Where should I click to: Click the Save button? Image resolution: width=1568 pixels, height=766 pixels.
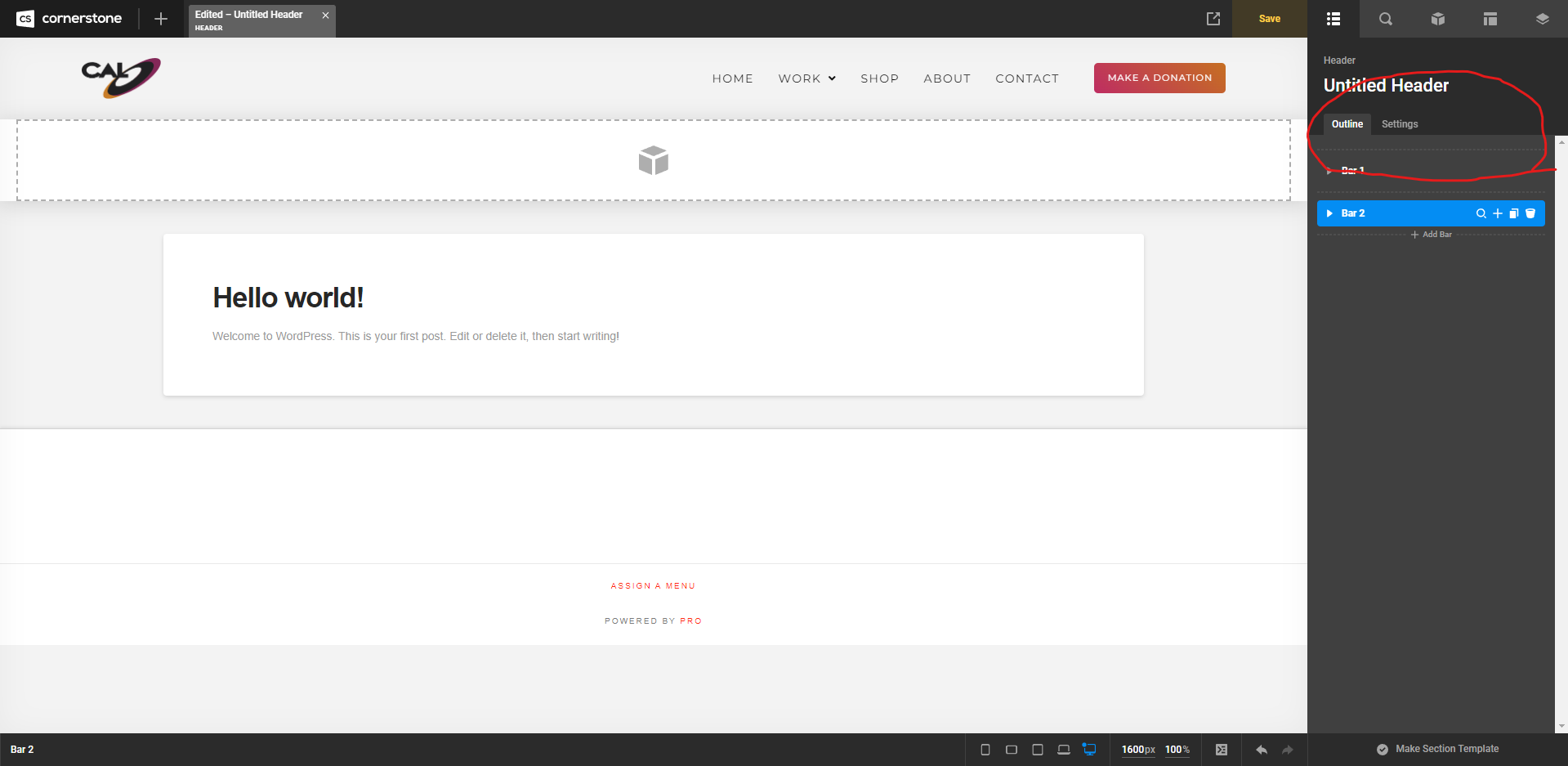click(1269, 19)
